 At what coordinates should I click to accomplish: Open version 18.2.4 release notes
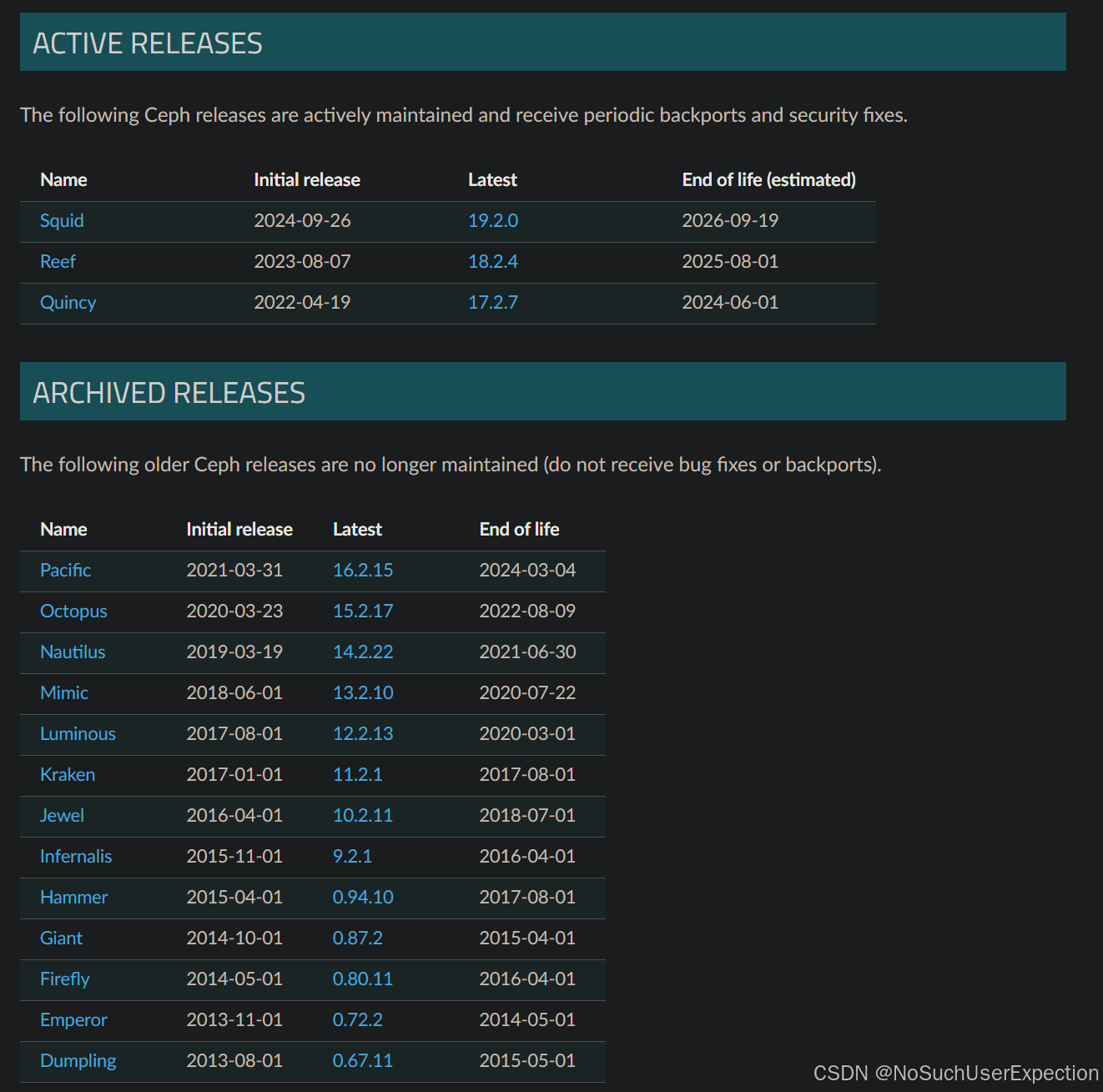493,262
